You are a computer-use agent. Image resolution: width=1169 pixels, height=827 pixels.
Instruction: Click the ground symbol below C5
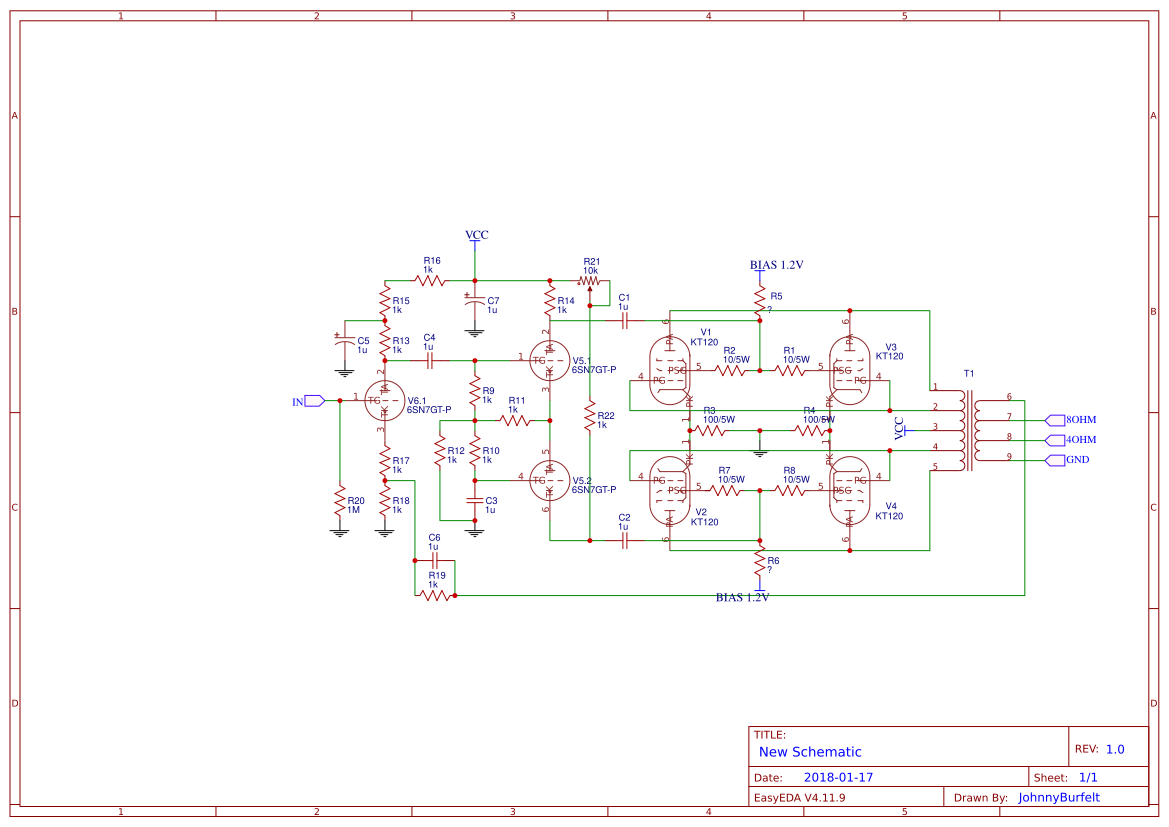click(x=344, y=372)
